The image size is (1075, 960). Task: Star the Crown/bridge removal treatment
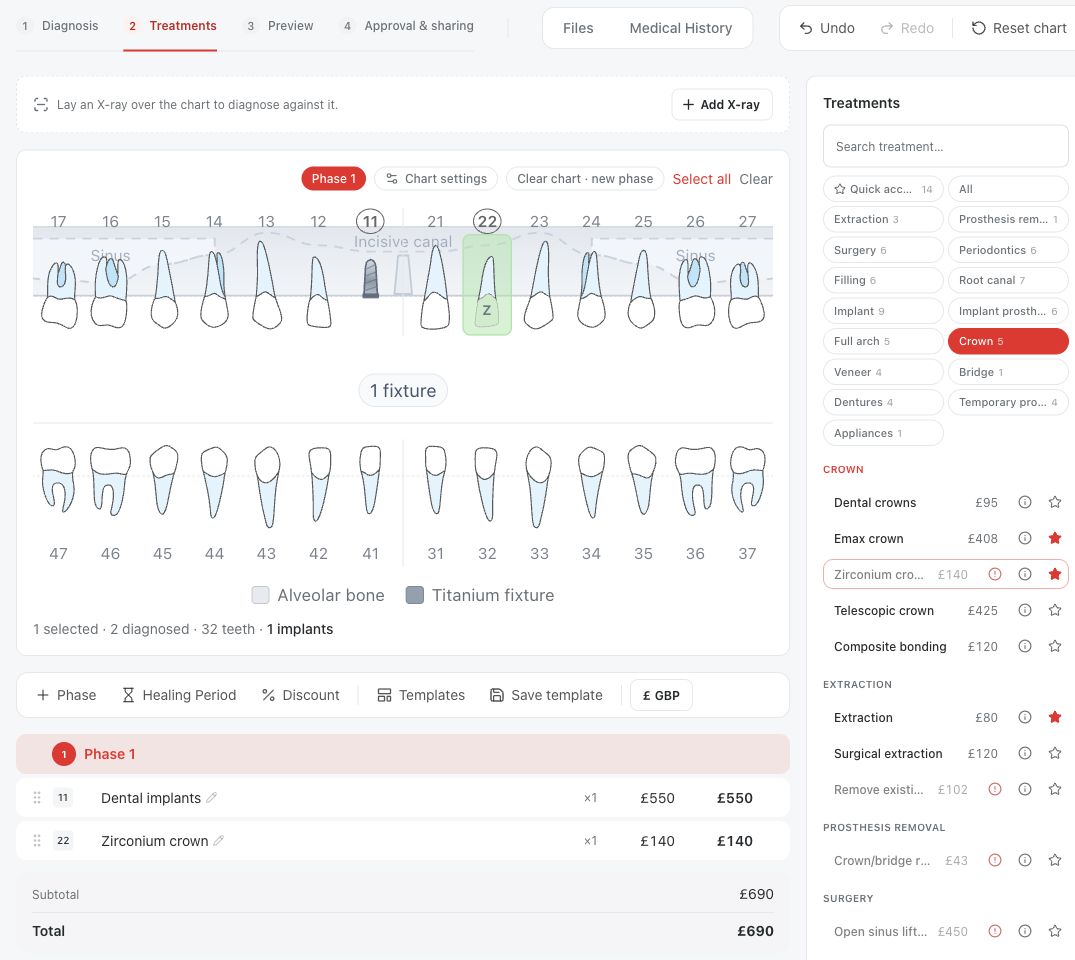(x=1054, y=860)
